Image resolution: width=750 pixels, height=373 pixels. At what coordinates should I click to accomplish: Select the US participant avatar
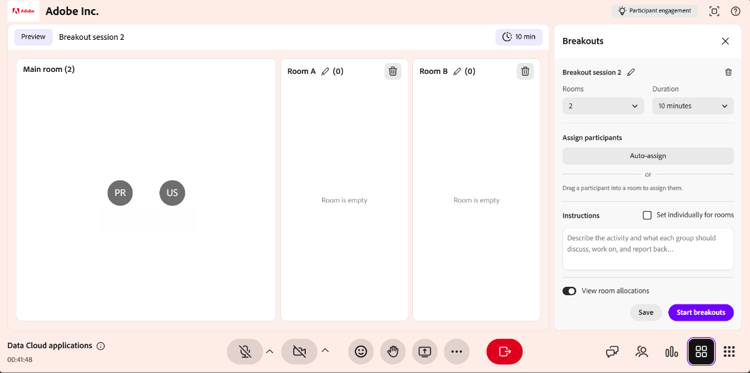[x=172, y=193]
